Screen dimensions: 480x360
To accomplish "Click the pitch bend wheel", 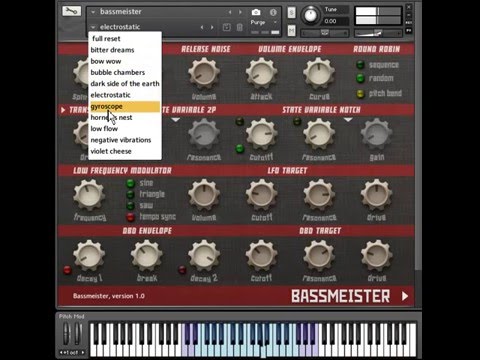I will tap(66, 334).
